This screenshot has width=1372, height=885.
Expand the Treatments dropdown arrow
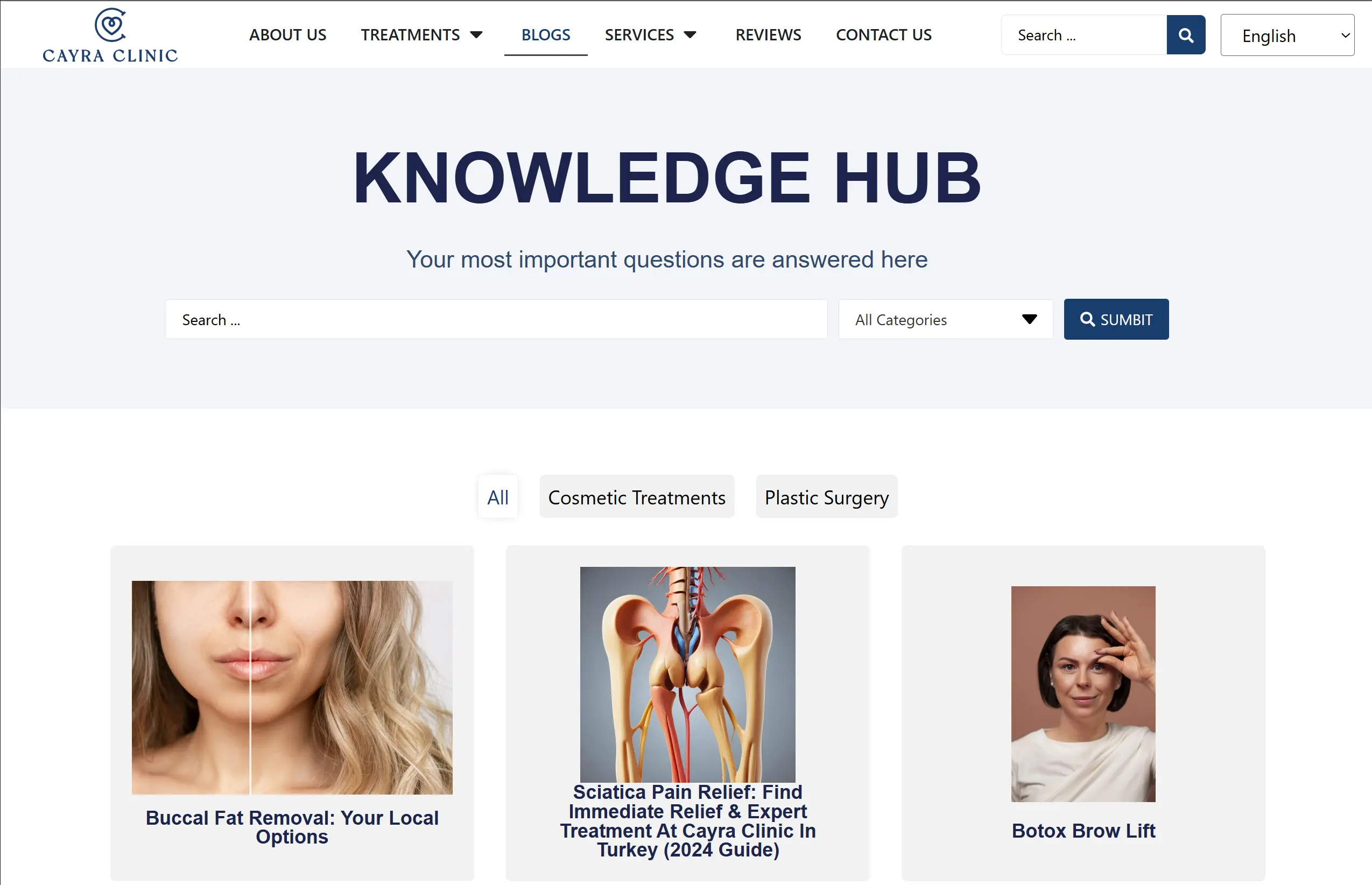pos(476,35)
